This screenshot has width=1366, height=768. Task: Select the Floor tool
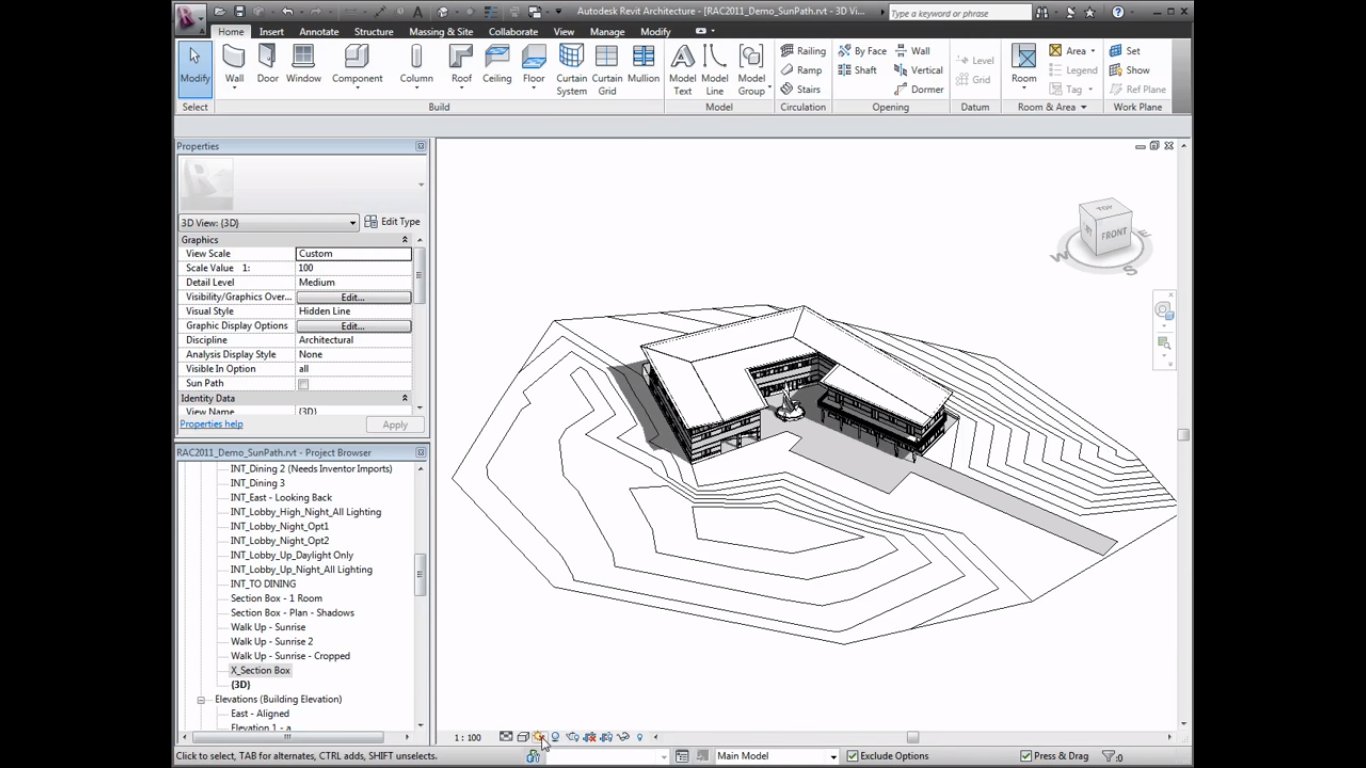534,66
